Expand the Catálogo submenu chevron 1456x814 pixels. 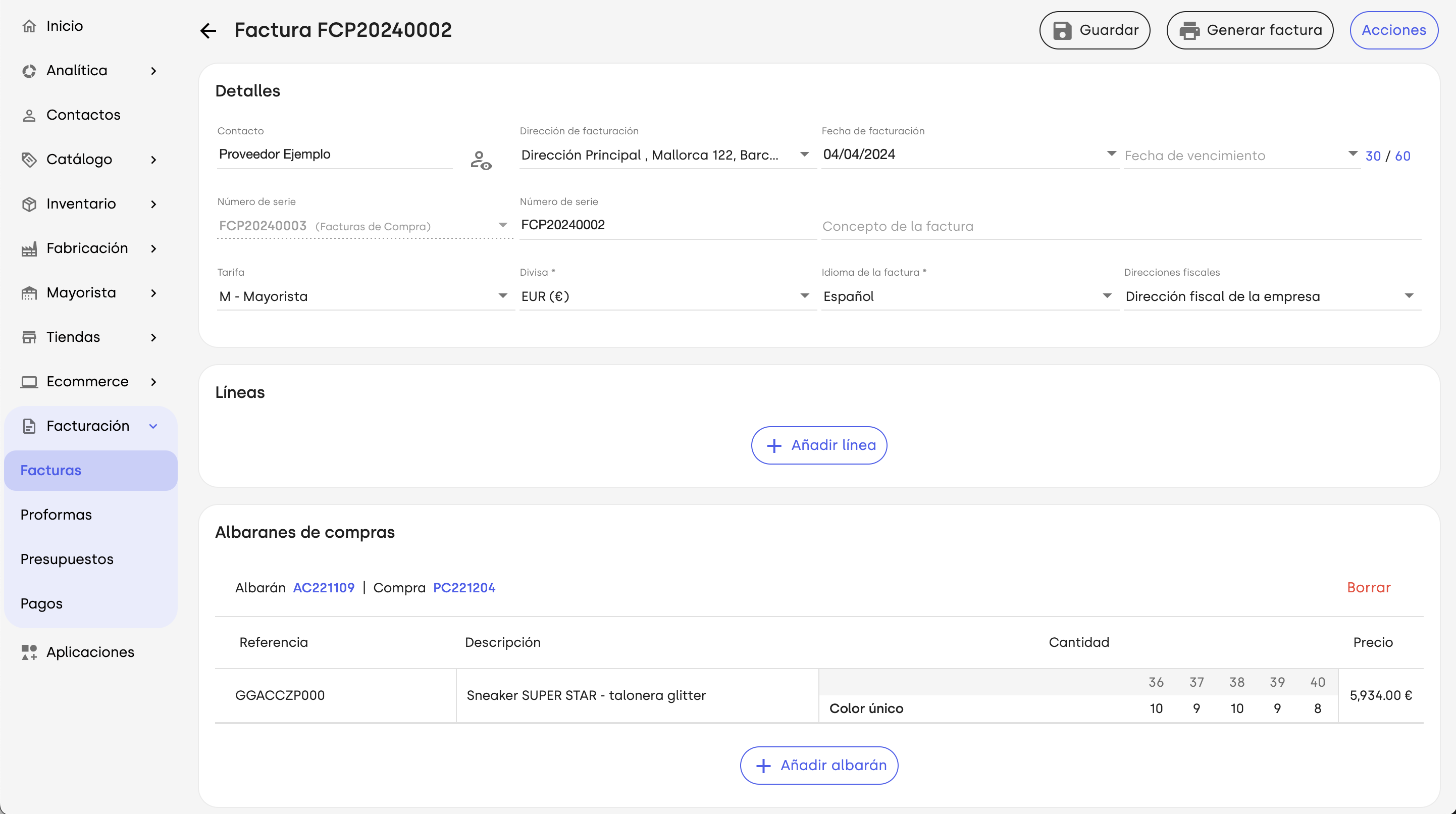click(154, 160)
